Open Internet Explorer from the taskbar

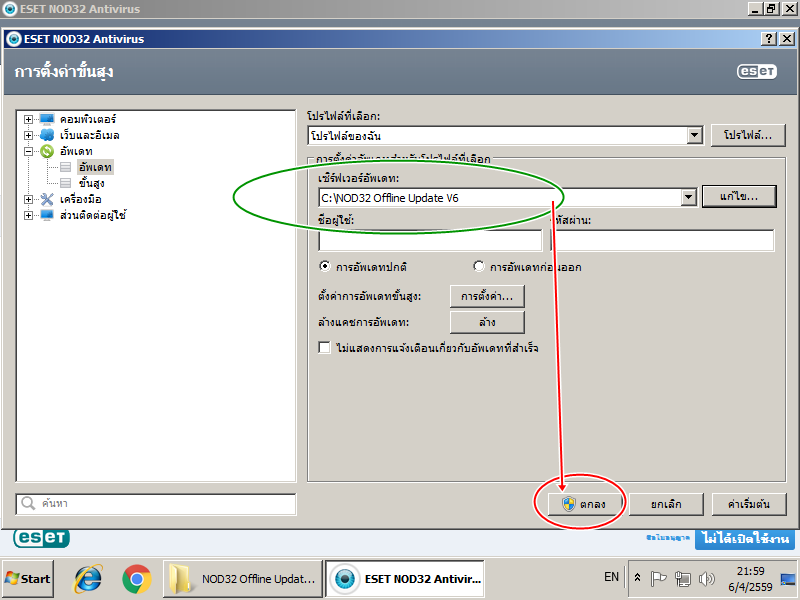tap(88, 579)
